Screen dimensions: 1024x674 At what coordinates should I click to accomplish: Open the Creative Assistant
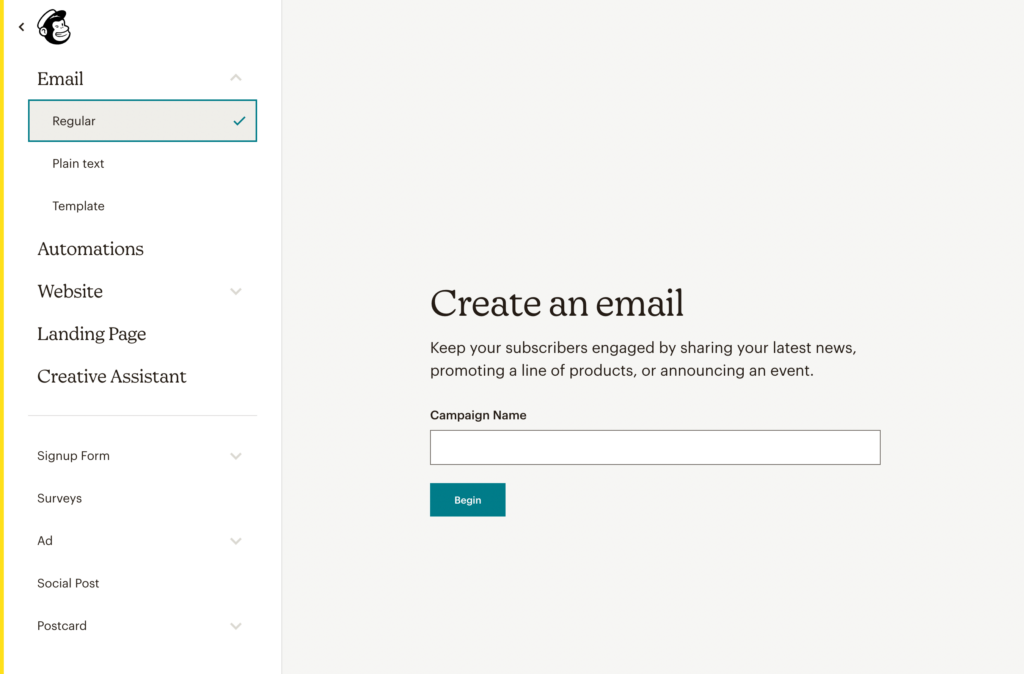(111, 377)
